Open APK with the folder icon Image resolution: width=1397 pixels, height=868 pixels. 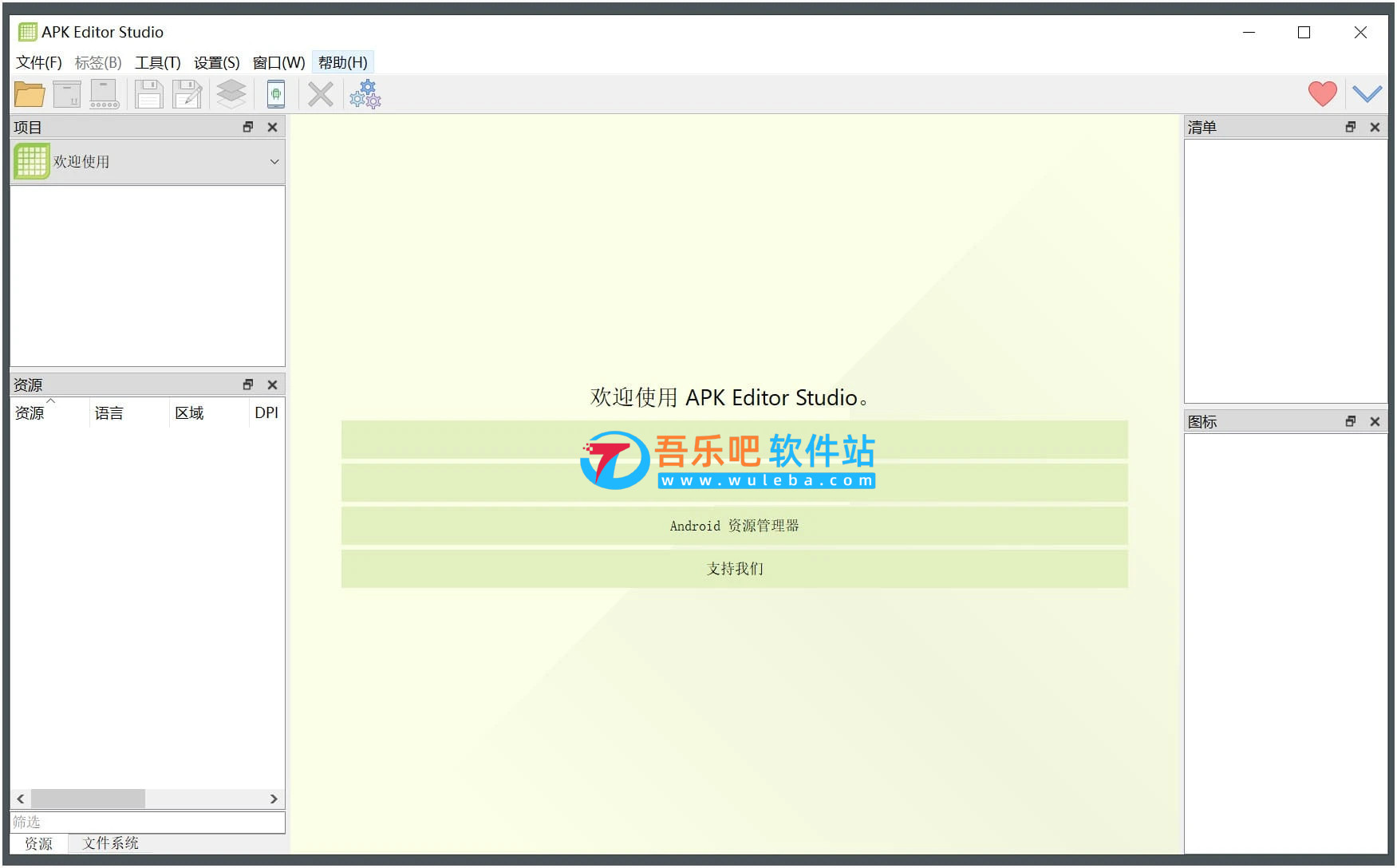coord(30,94)
